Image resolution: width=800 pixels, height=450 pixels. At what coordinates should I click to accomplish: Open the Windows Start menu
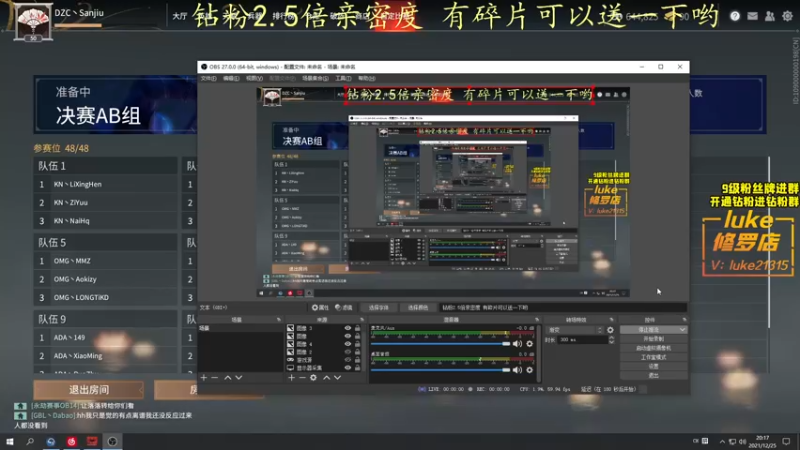(10, 441)
